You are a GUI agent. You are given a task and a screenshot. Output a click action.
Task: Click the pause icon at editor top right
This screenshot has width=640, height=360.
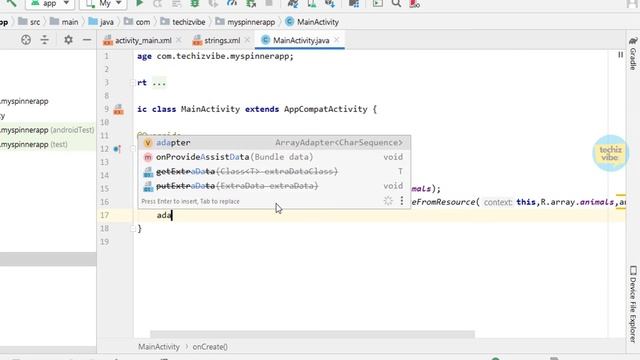[x=620, y=55]
